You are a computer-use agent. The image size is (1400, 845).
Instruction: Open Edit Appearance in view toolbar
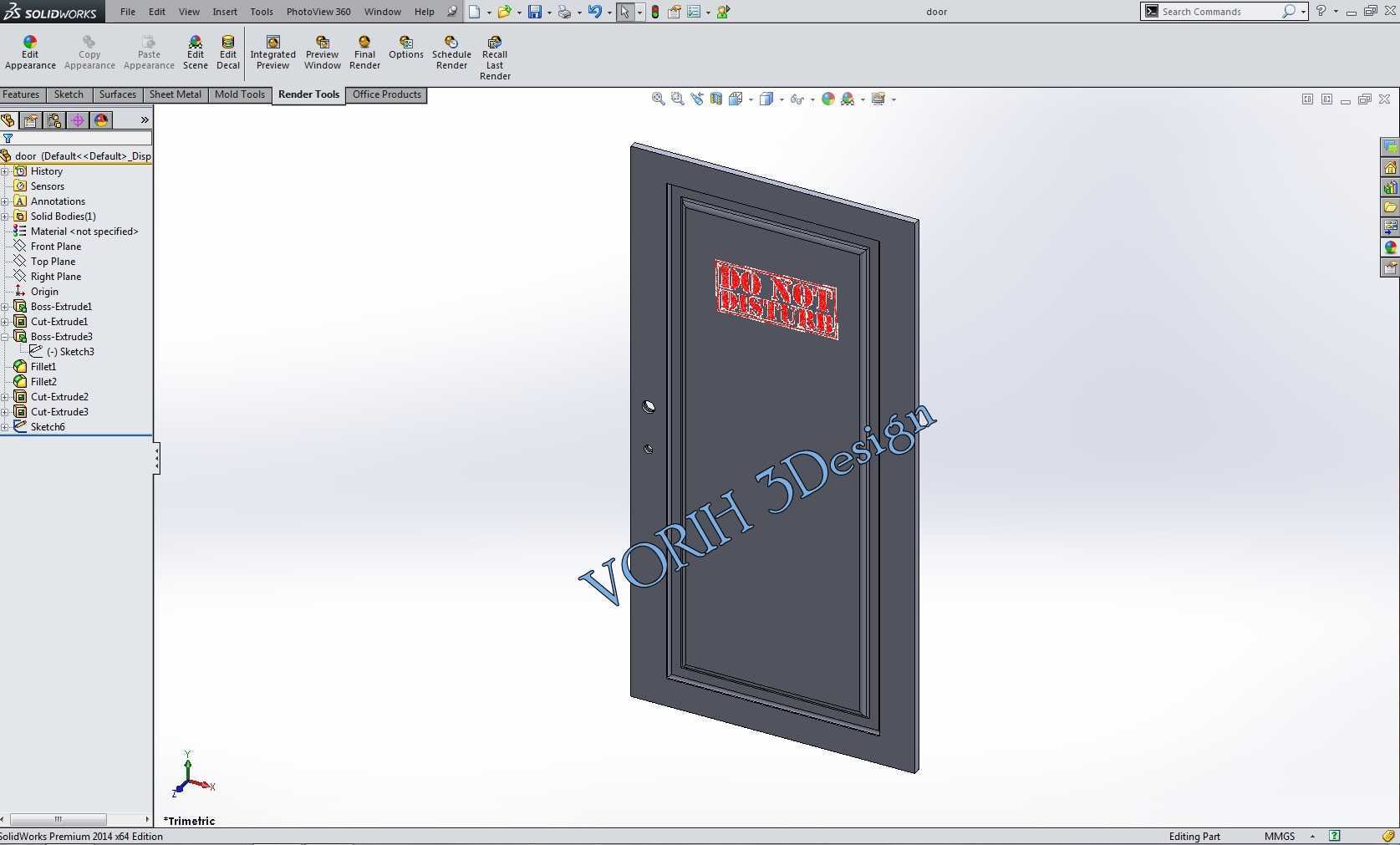pyautogui.click(x=828, y=99)
